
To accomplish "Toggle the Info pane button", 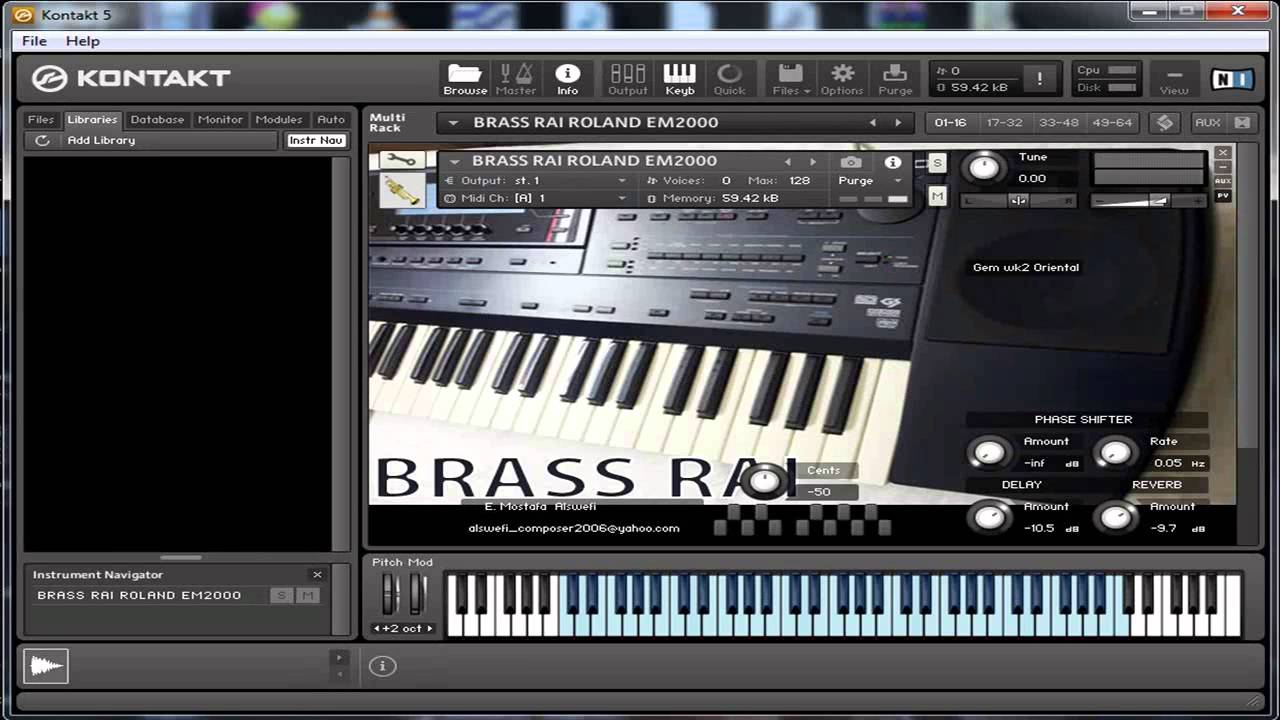I will (x=567, y=79).
